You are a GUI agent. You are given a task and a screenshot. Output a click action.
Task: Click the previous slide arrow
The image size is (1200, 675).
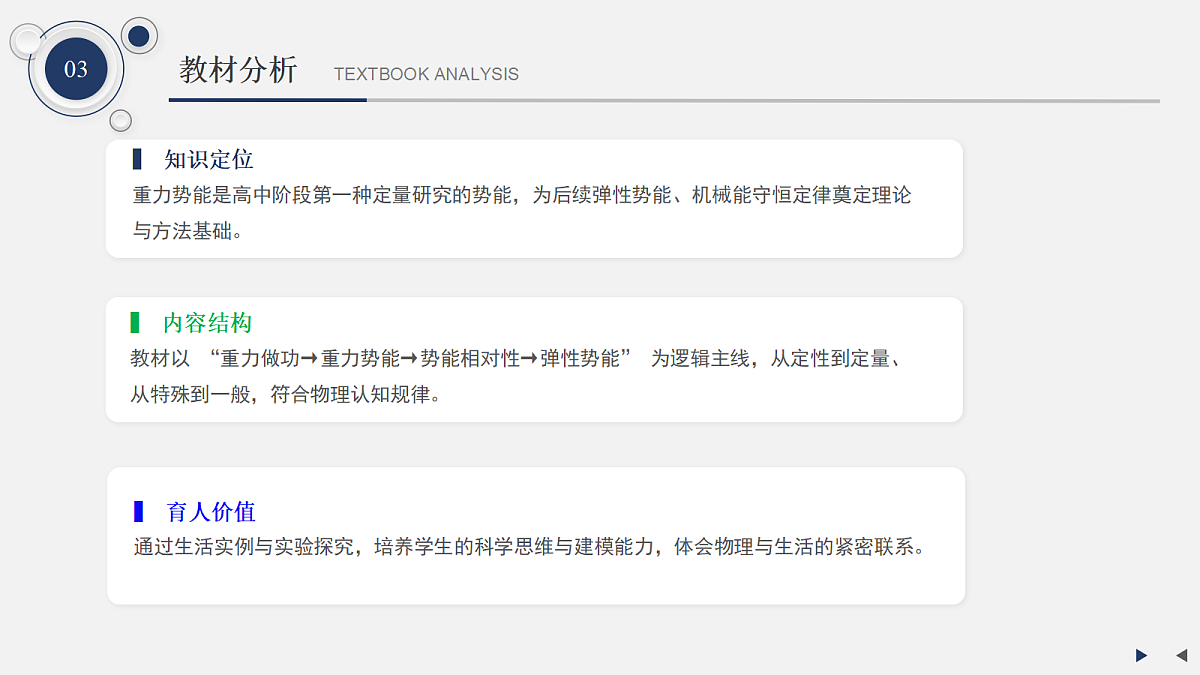pos(1181,655)
